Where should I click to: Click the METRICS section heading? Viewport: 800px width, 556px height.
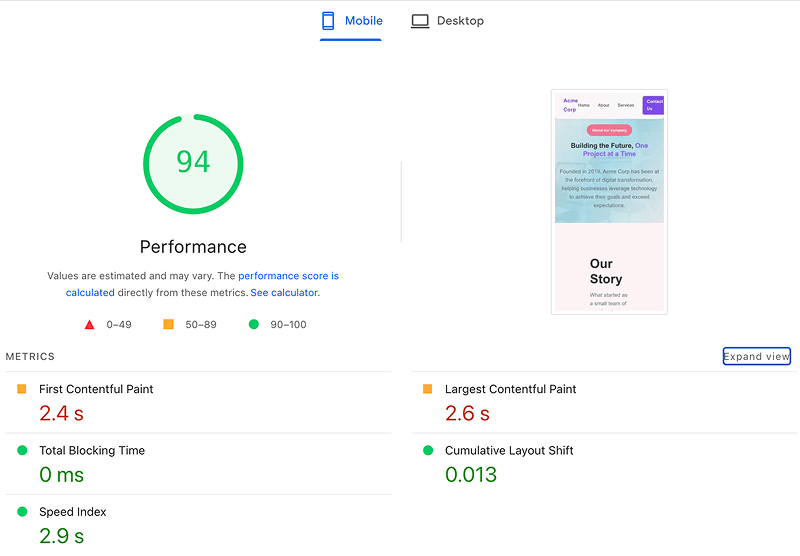pos(30,357)
